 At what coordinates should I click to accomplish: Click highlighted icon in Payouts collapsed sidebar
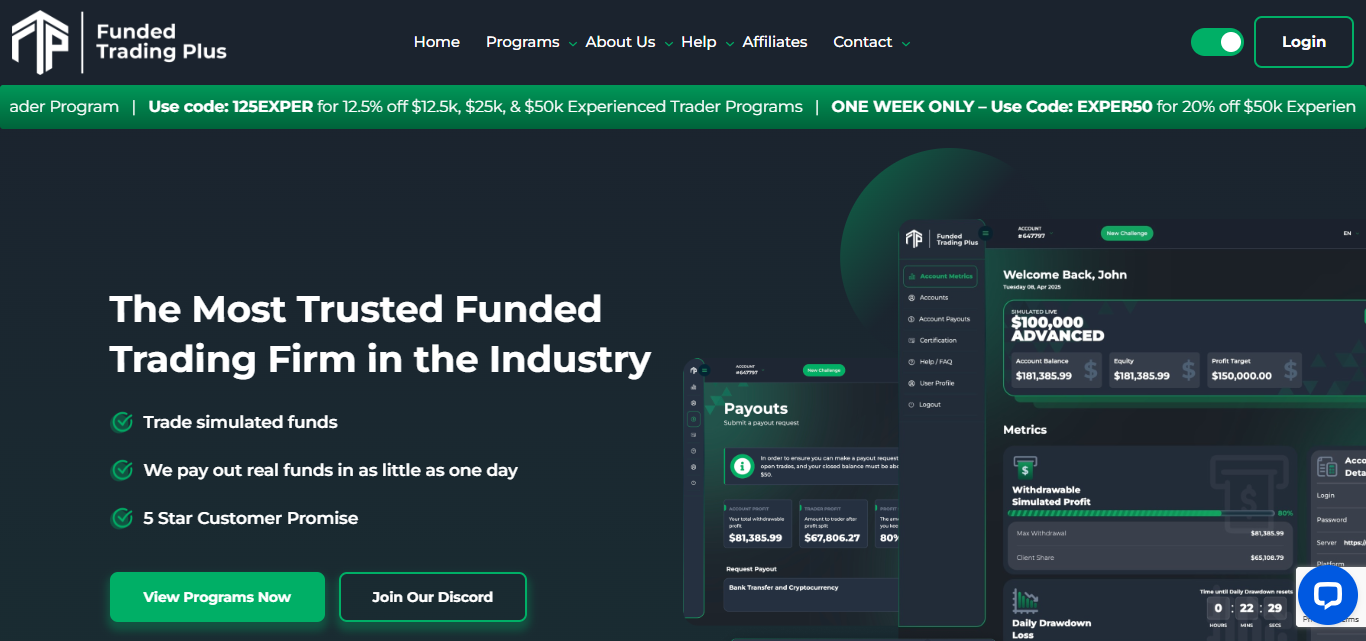tap(693, 419)
